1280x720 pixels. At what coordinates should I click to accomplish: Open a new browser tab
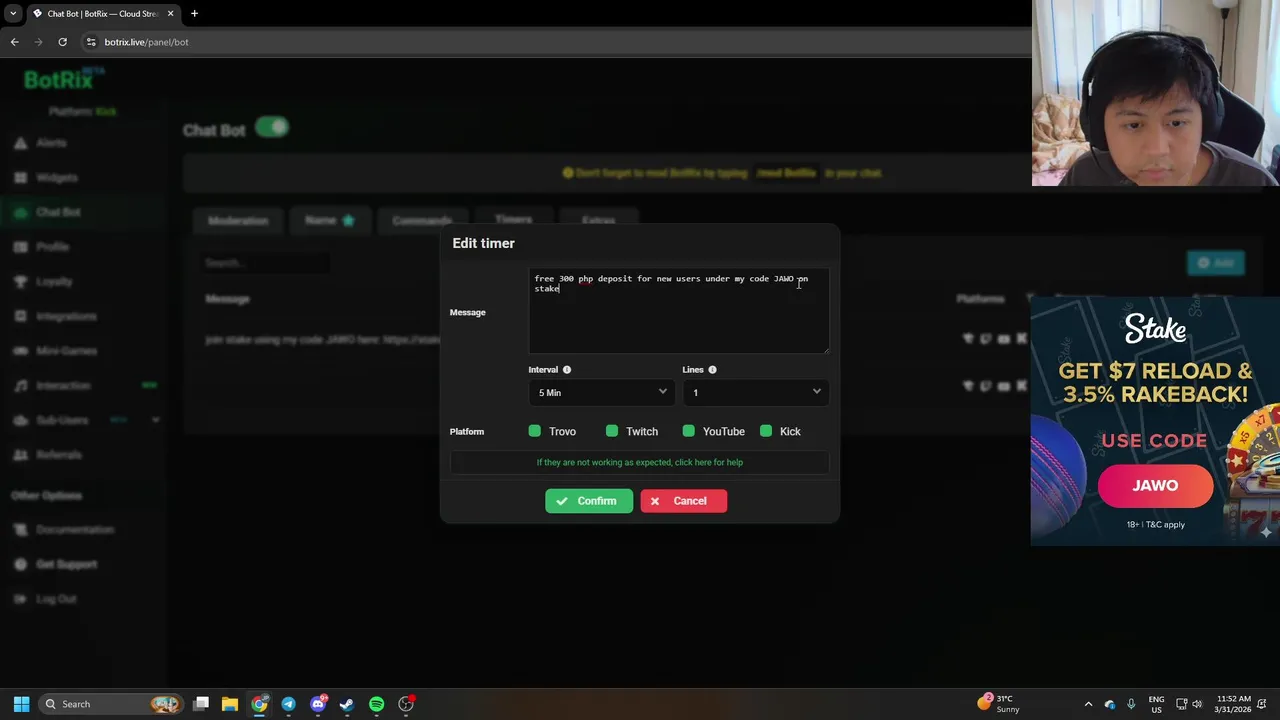coord(194,14)
